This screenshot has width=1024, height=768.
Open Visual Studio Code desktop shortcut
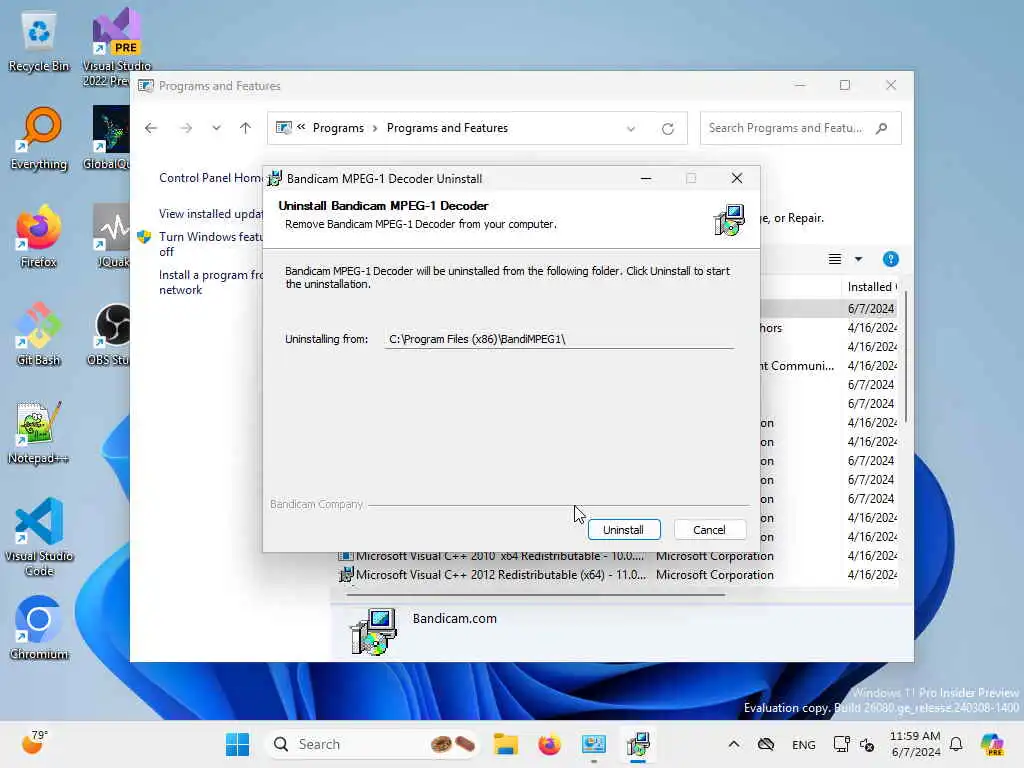pyautogui.click(x=39, y=537)
